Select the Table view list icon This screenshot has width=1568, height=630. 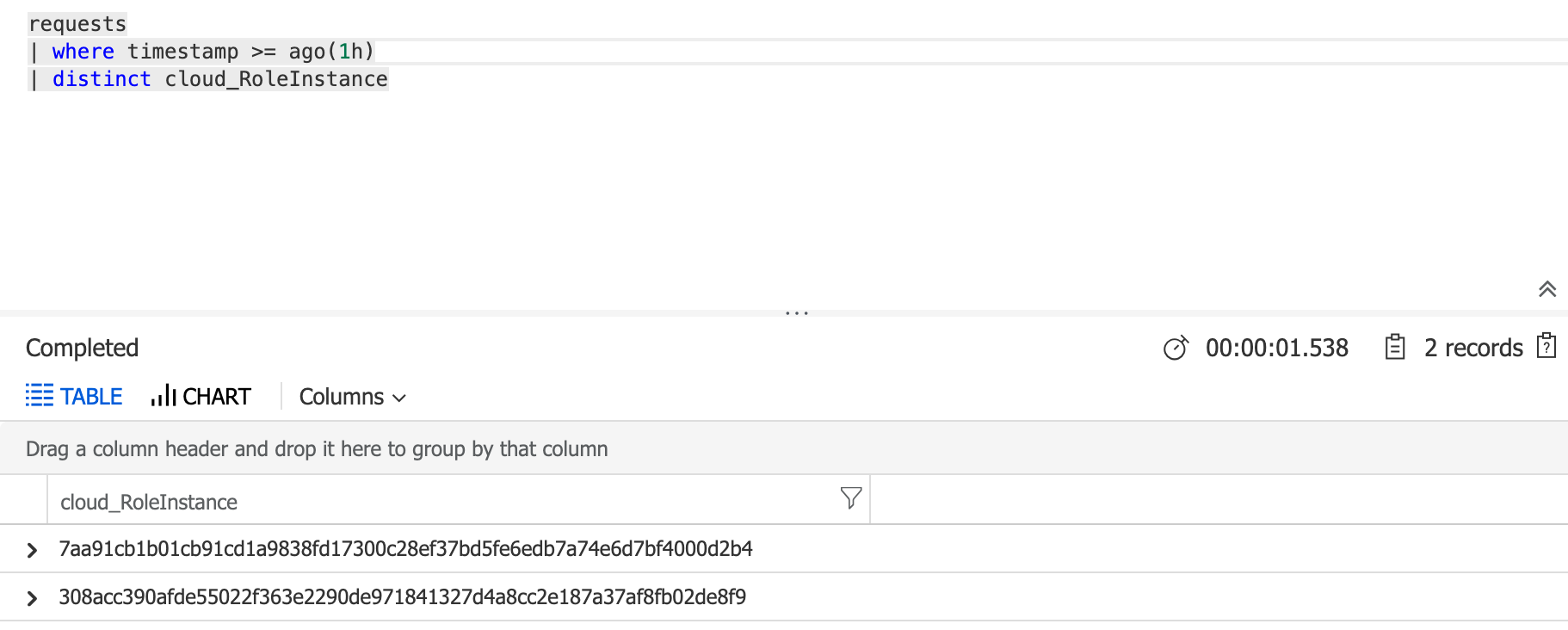click(x=39, y=396)
